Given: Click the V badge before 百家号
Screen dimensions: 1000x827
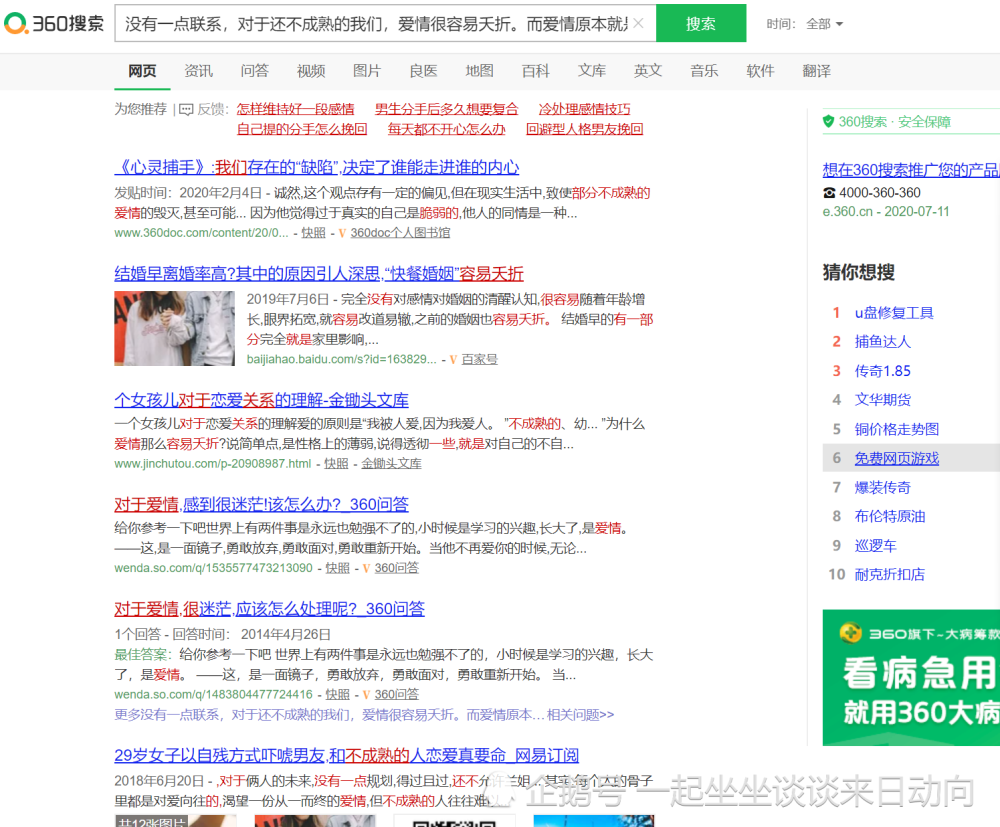Looking at the screenshot, I should (x=453, y=360).
